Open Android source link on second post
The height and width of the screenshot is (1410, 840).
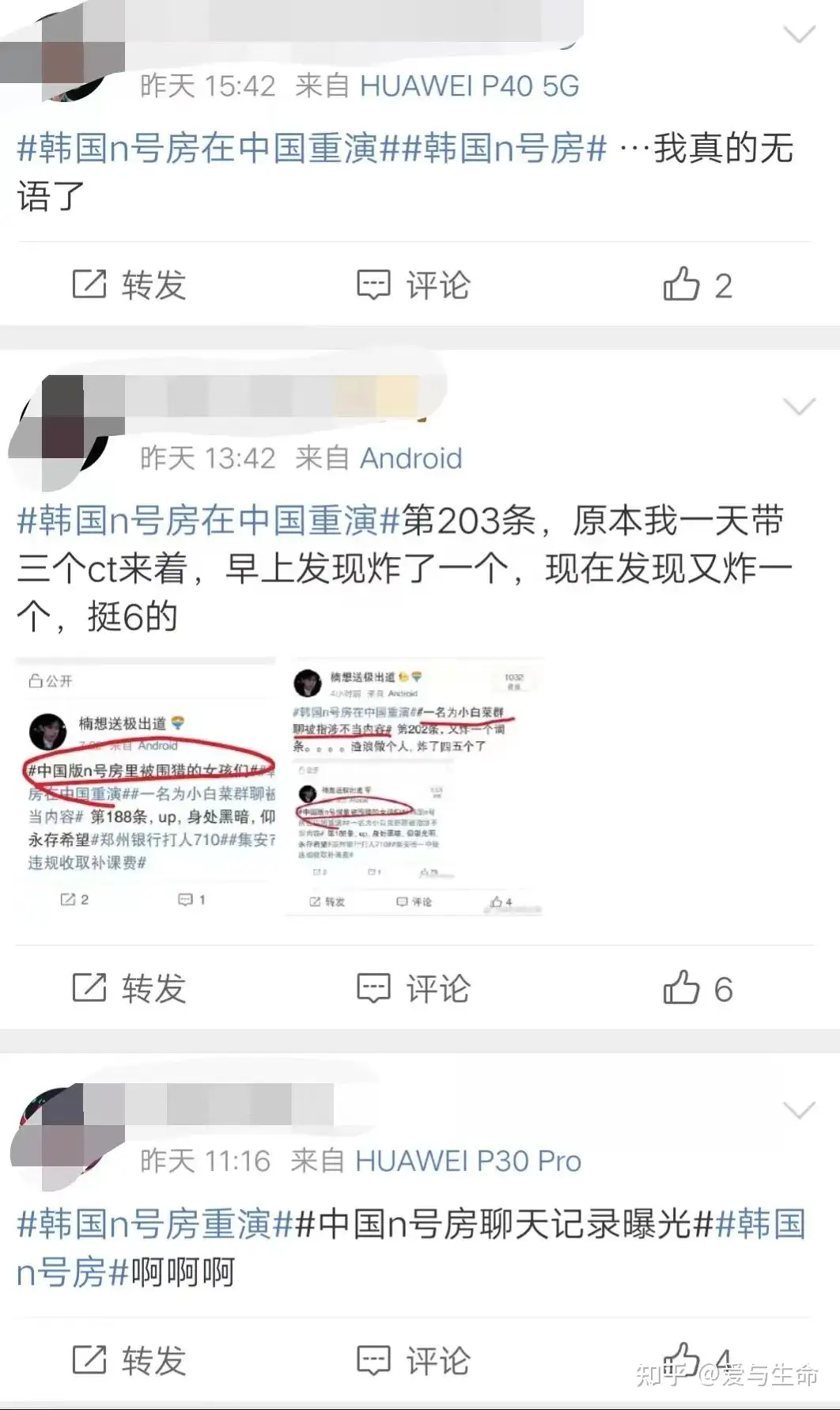(411, 458)
